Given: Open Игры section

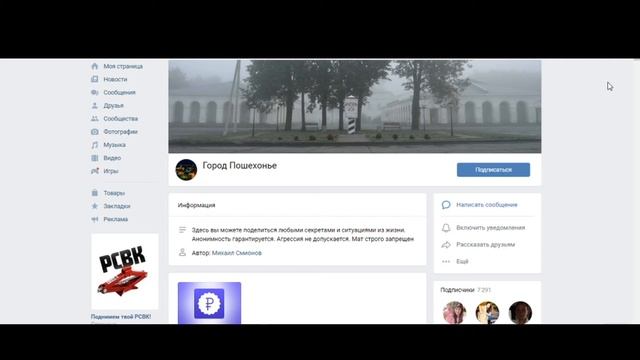Looking at the screenshot, I should (x=111, y=171).
